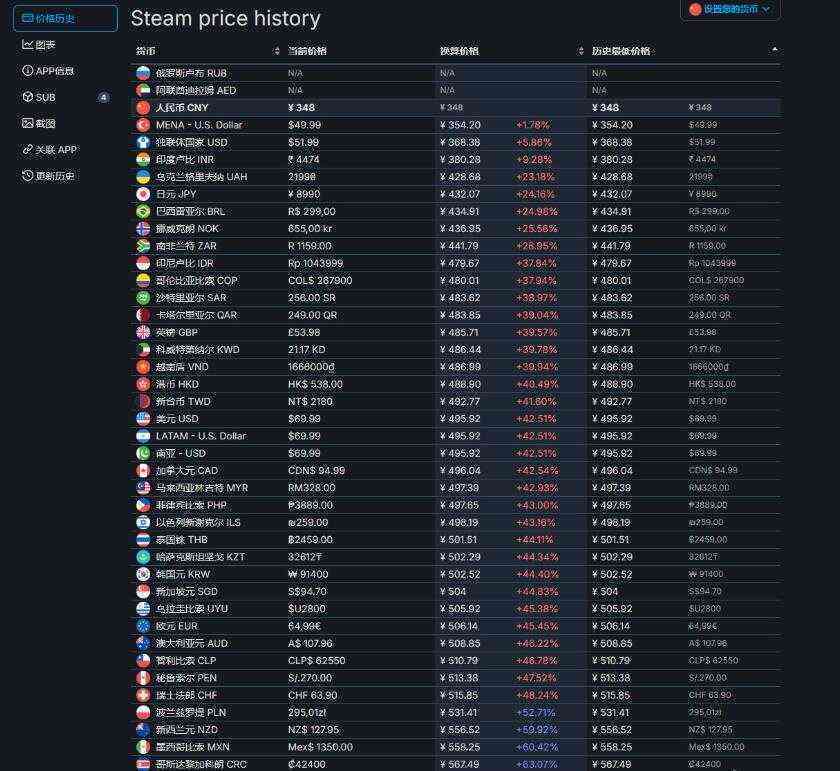Open the 关联 APP sidebar item

coord(49,149)
